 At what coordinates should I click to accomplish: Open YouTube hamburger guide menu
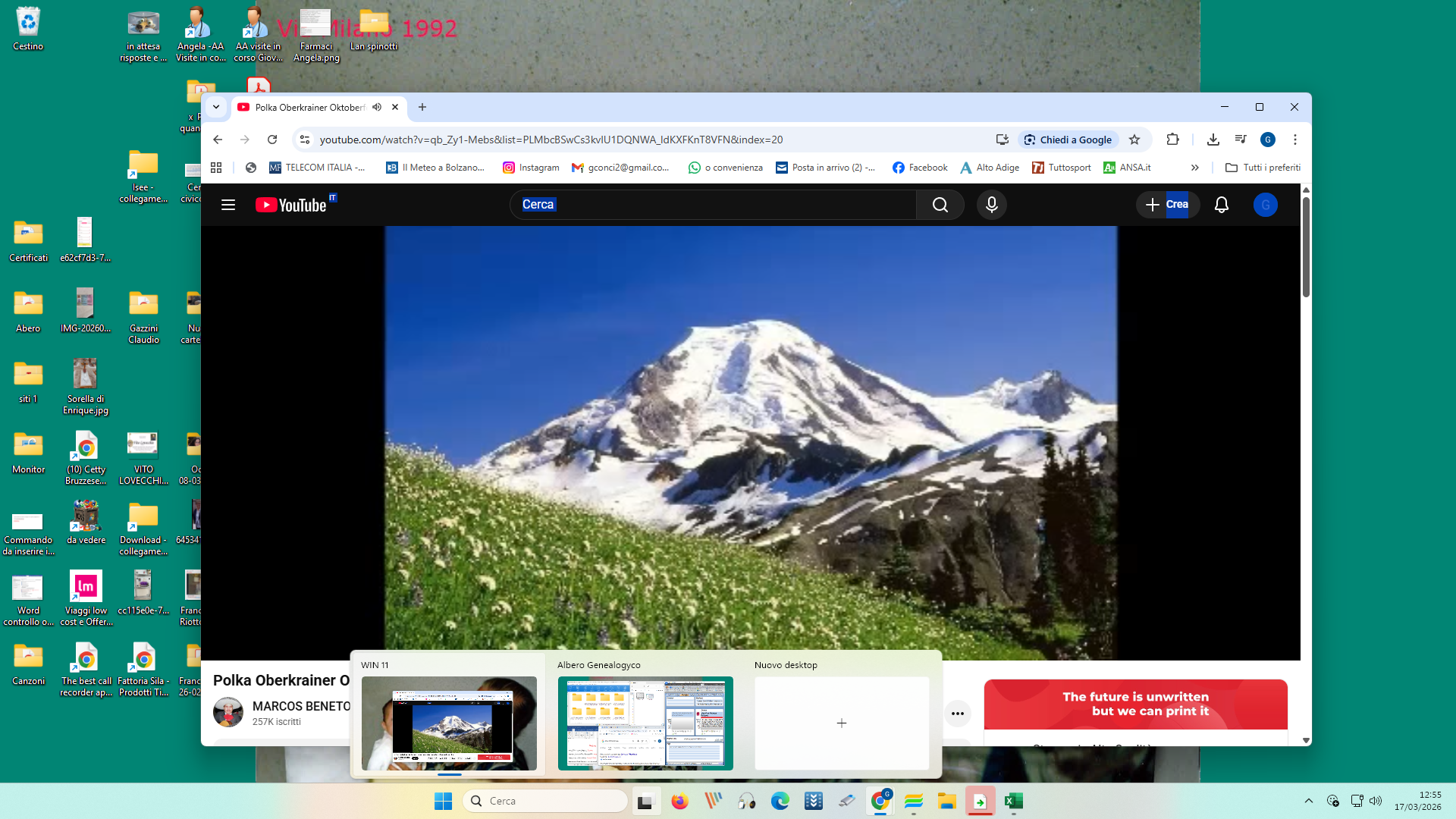click(x=228, y=205)
